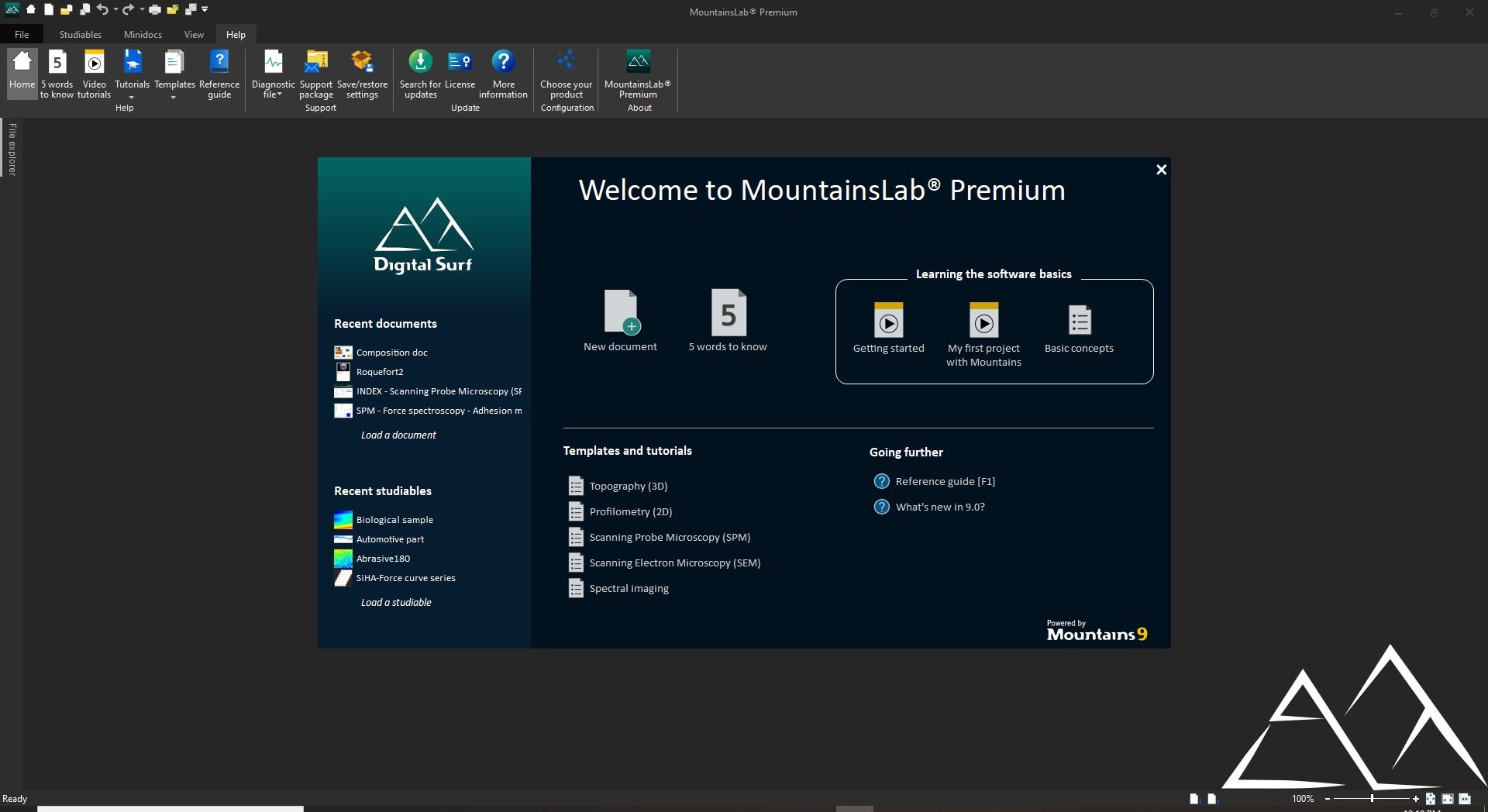Open SiHA-Force curve series studiable
Viewport: 1488px width, 812px height.
[394, 578]
